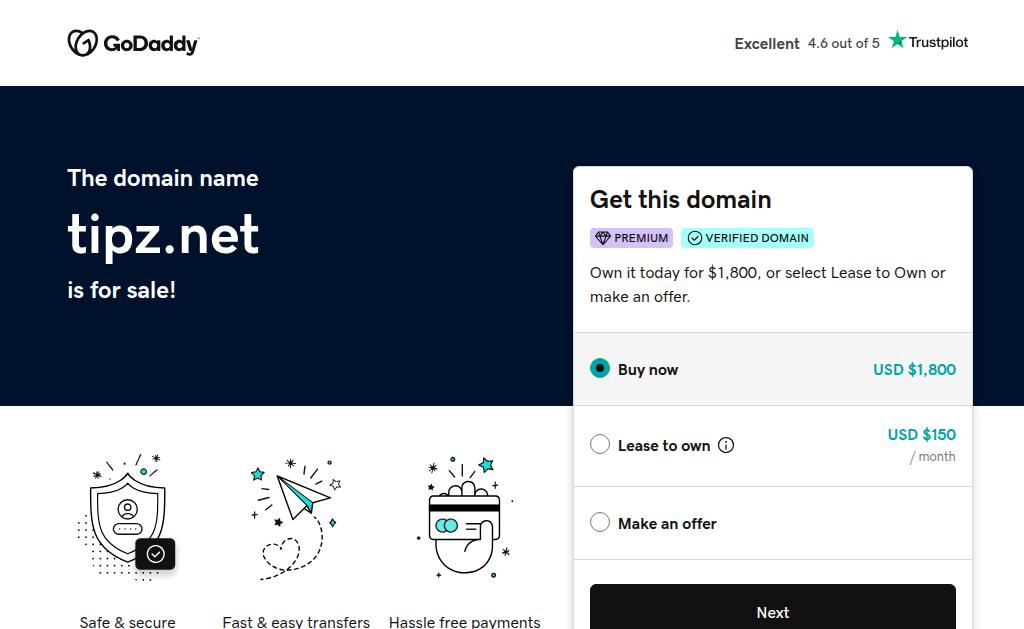Click the tipz.net domain name heading
The height and width of the screenshot is (629, 1024).
163,234
